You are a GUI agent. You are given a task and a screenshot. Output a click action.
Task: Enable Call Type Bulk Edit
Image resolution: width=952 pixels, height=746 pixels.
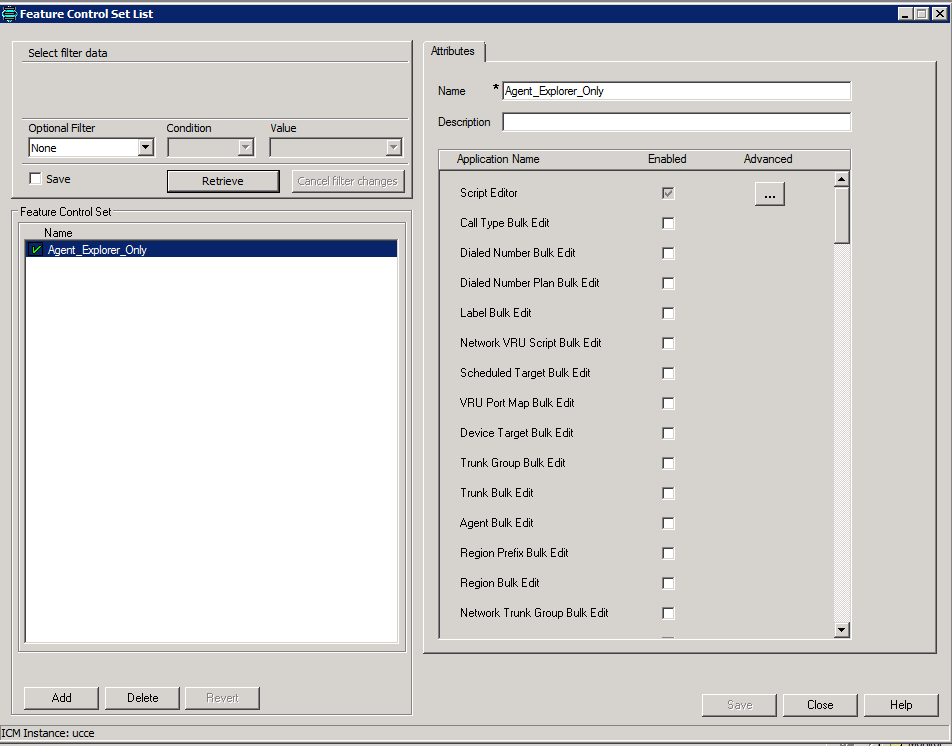tap(669, 223)
